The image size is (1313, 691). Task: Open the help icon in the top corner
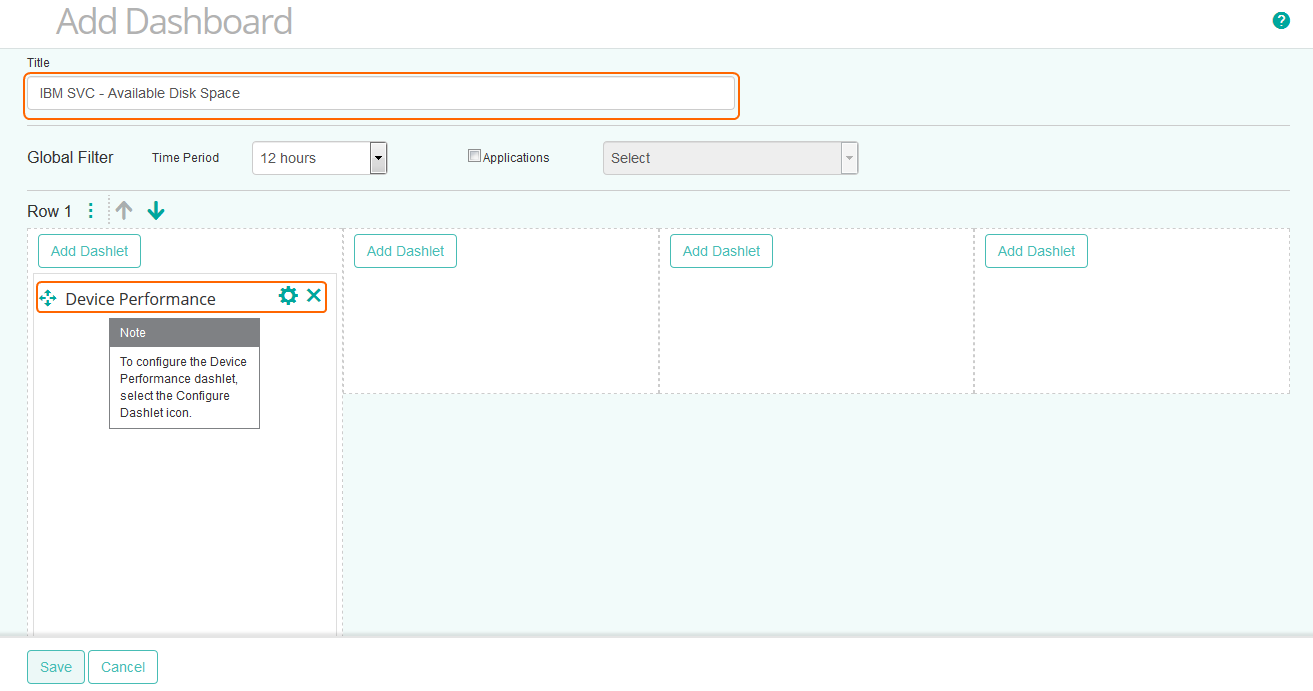pyautogui.click(x=1281, y=20)
